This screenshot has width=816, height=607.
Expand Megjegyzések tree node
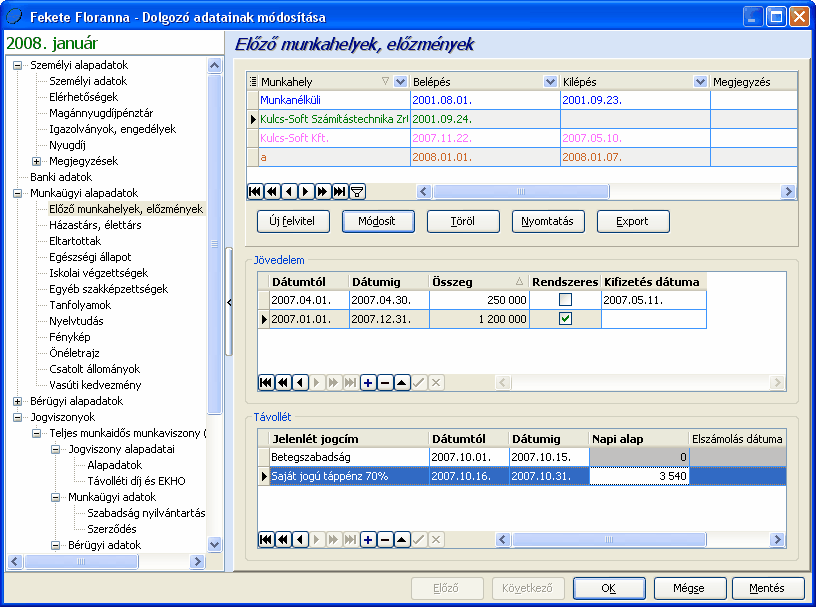(x=36, y=161)
